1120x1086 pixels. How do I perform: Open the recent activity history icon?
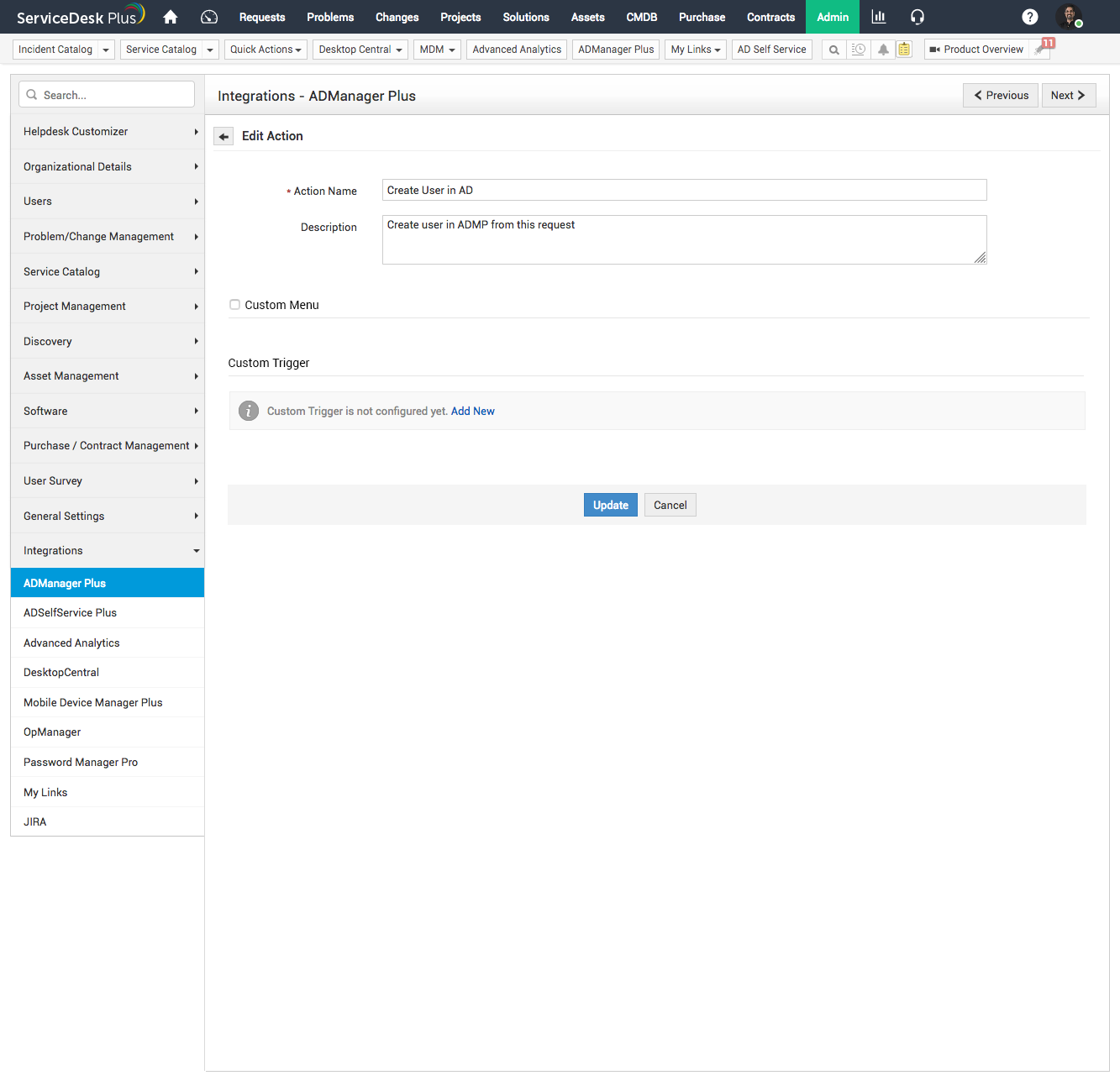[x=859, y=49]
